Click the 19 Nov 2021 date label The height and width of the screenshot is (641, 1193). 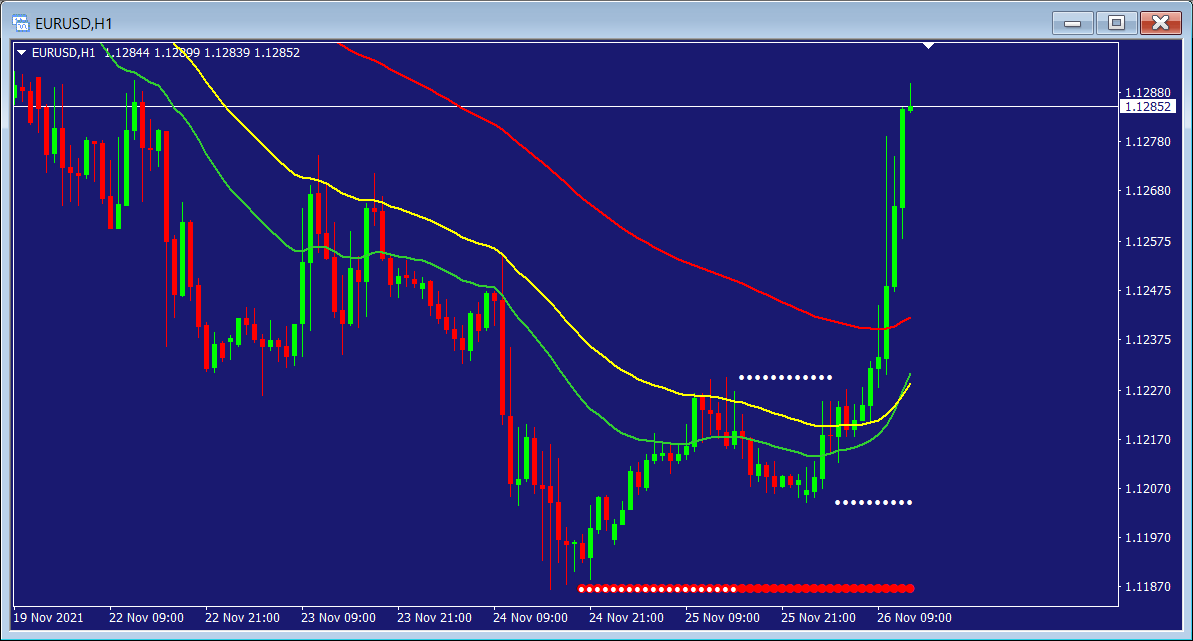[49, 618]
